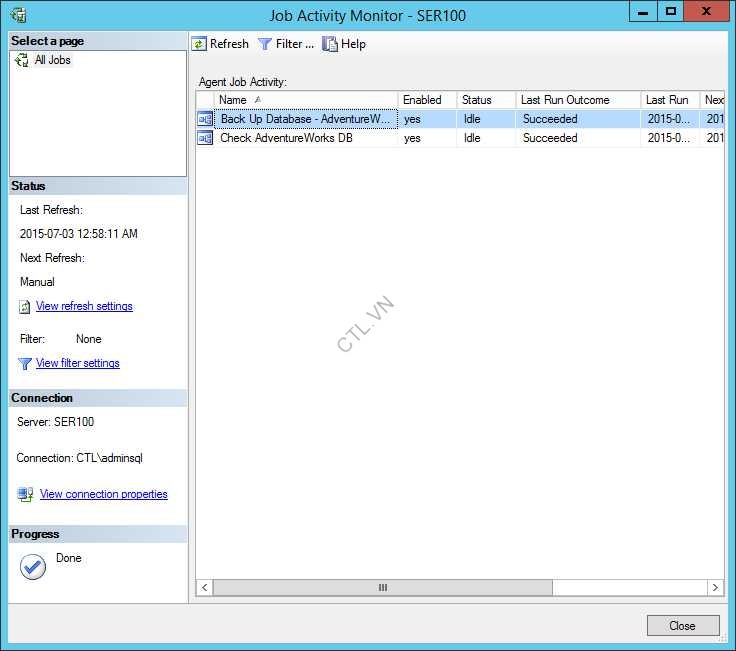
Task: Click the refresh settings page icon
Action: click(x=25, y=307)
